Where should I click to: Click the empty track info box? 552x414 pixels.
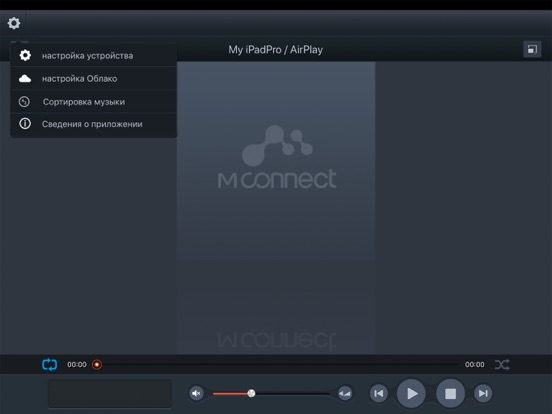[110, 393]
